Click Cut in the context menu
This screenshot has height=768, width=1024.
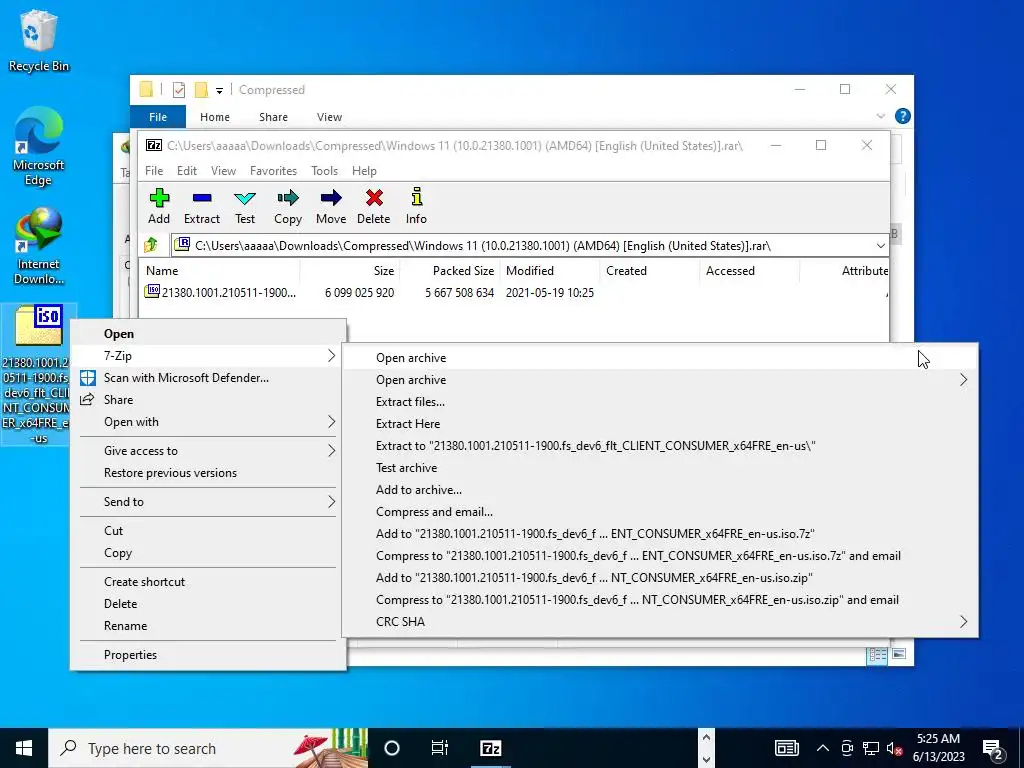(208, 531)
